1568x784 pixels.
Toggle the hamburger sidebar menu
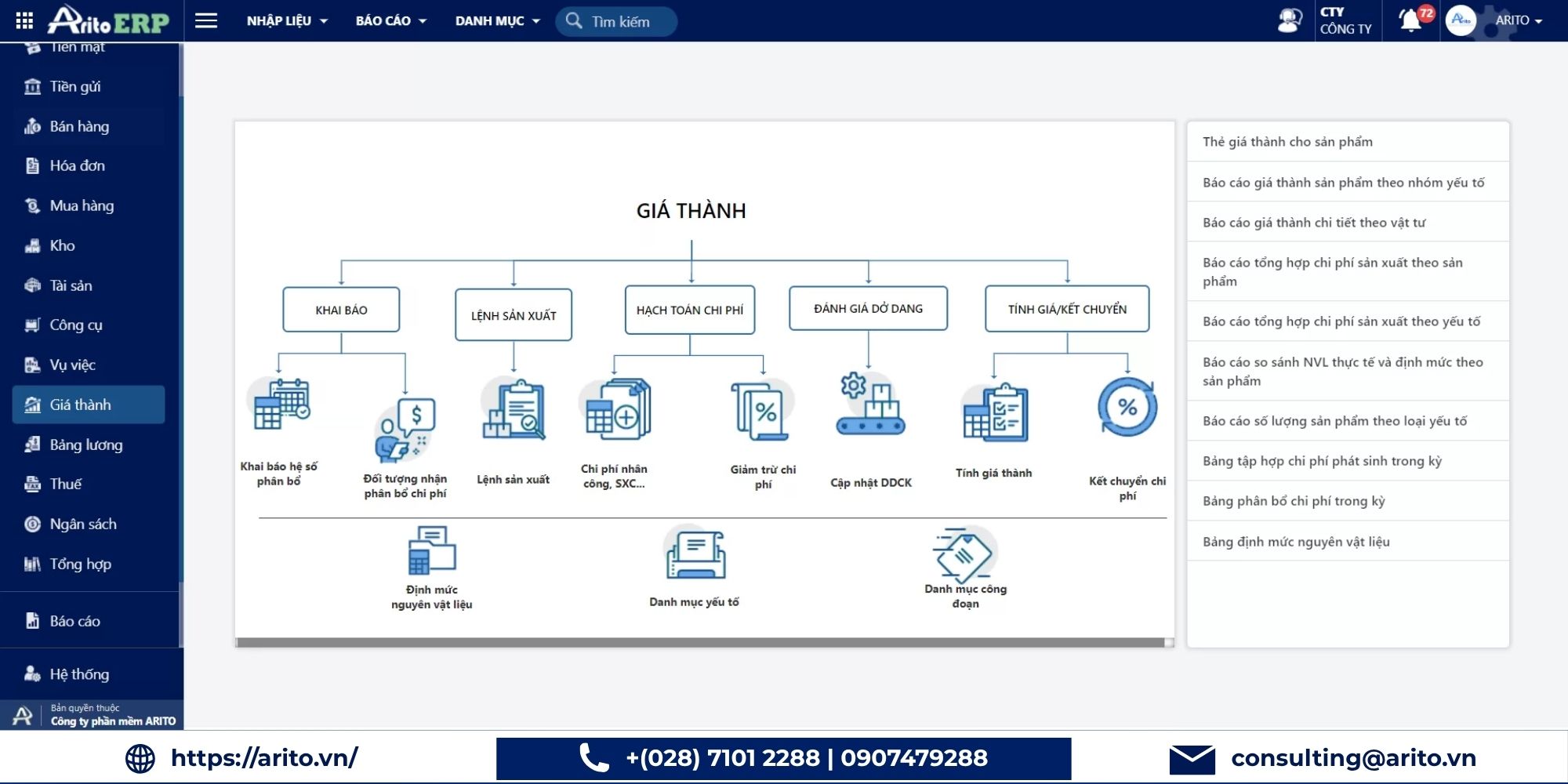pos(206,21)
